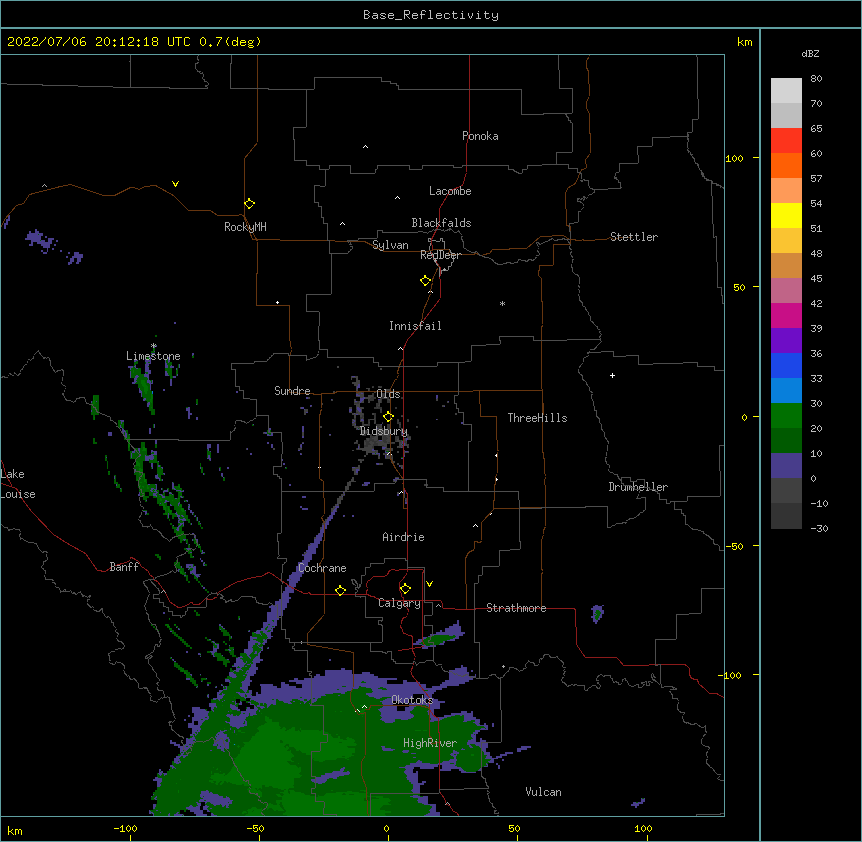Click the yellow diamond marker between Olds and Didsbury

(x=388, y=417)
